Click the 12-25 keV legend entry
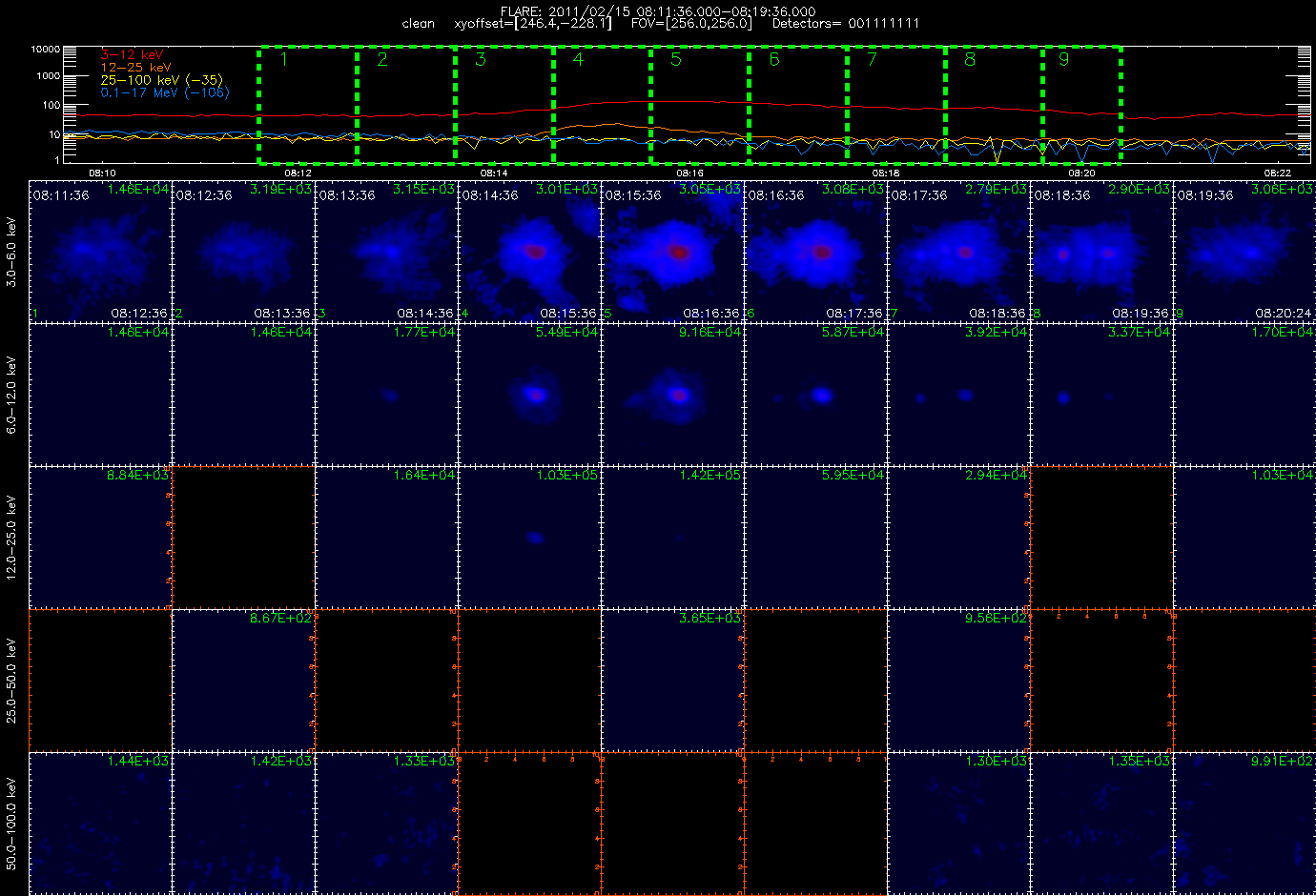The image size is (1316, 896). click(135, 68)
